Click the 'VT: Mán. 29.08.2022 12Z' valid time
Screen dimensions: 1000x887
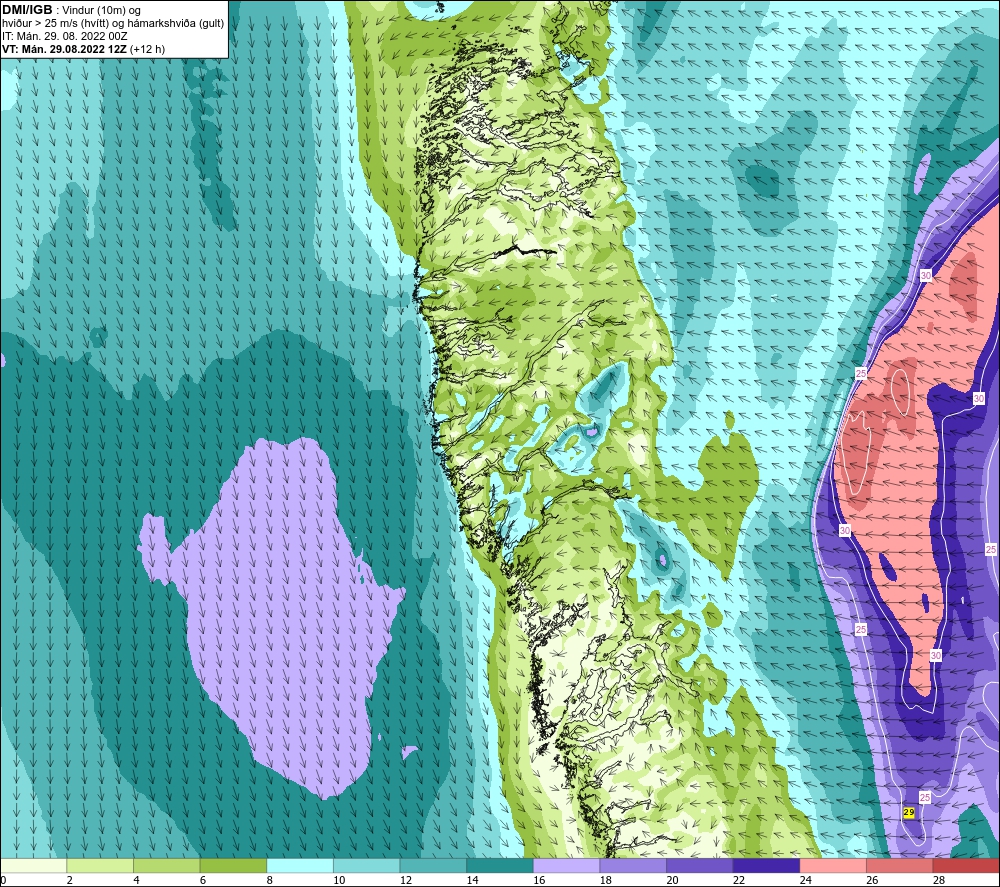pyautogui.click(x=64, y=49)
